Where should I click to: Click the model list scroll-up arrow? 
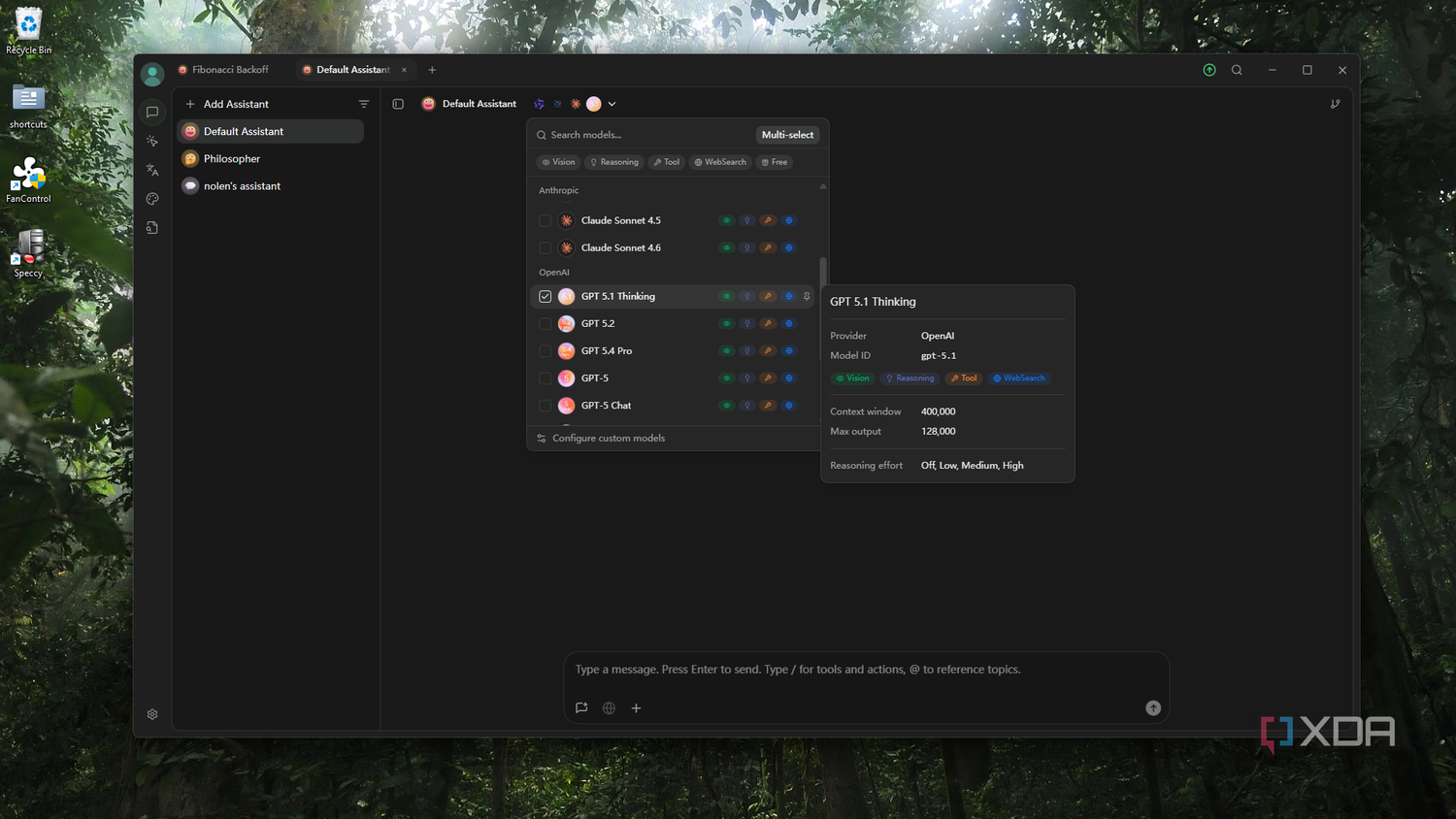coord(823,186)
